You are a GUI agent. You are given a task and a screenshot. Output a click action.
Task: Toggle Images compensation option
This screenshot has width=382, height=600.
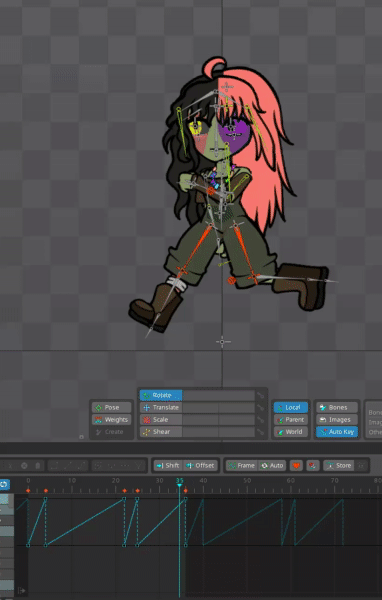point(337,419)
